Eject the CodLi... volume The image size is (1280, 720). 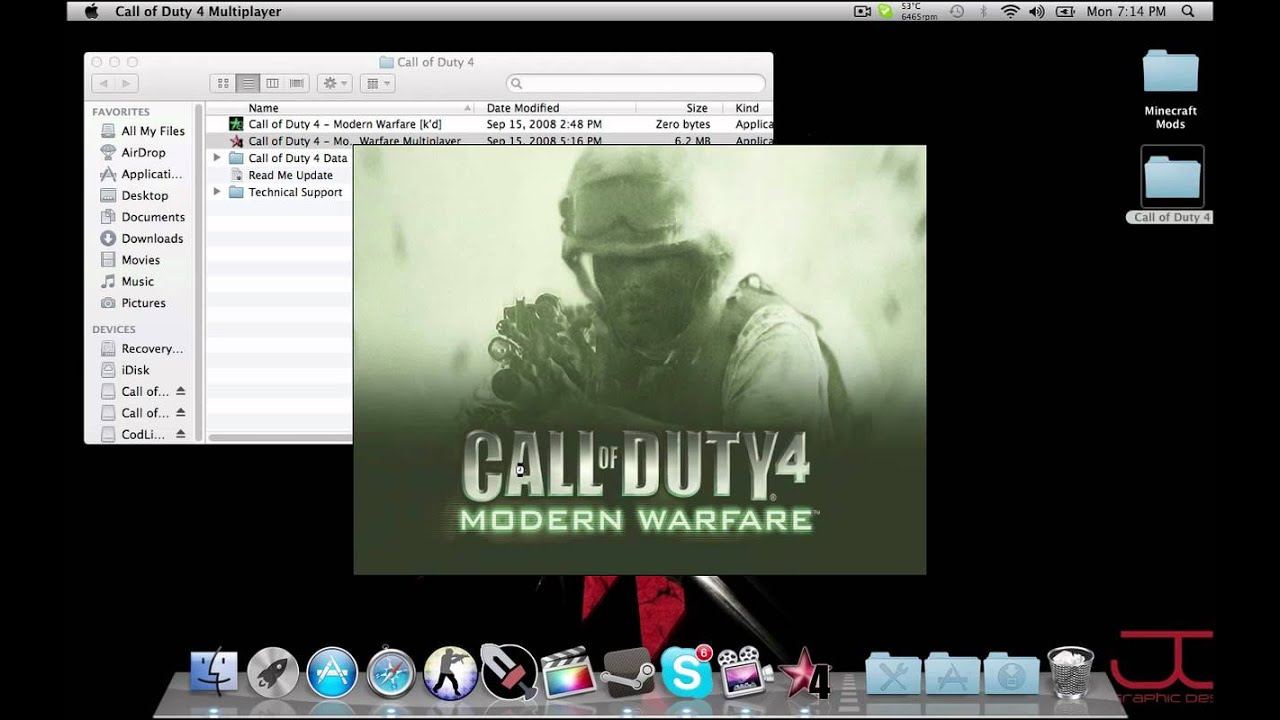(x=181, y=434)
